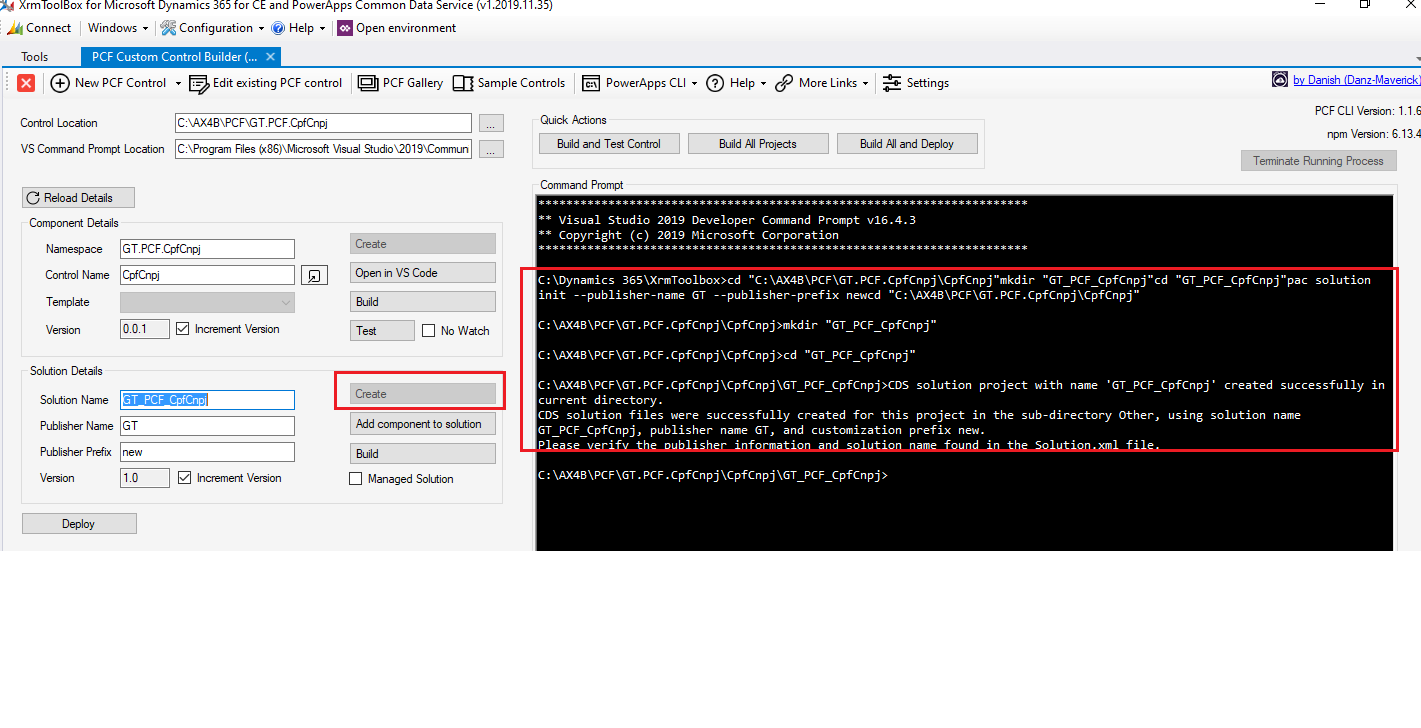Click the red close tool icon
Screen dimensions: 1421x728
tap(26, 83)
